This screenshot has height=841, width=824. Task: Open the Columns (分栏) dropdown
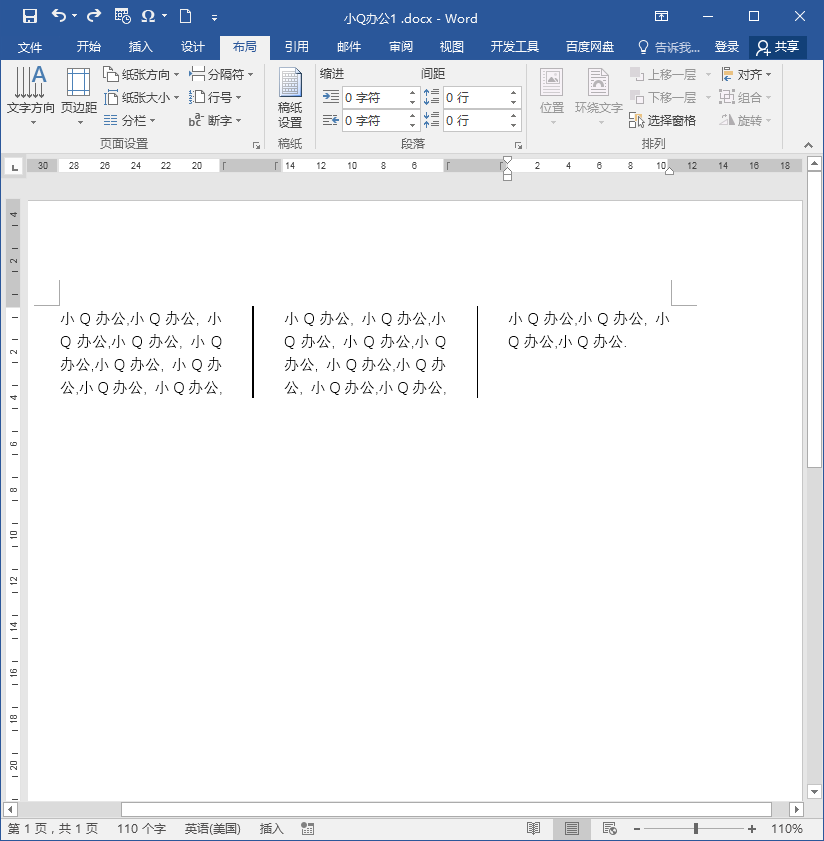(129, 121)
